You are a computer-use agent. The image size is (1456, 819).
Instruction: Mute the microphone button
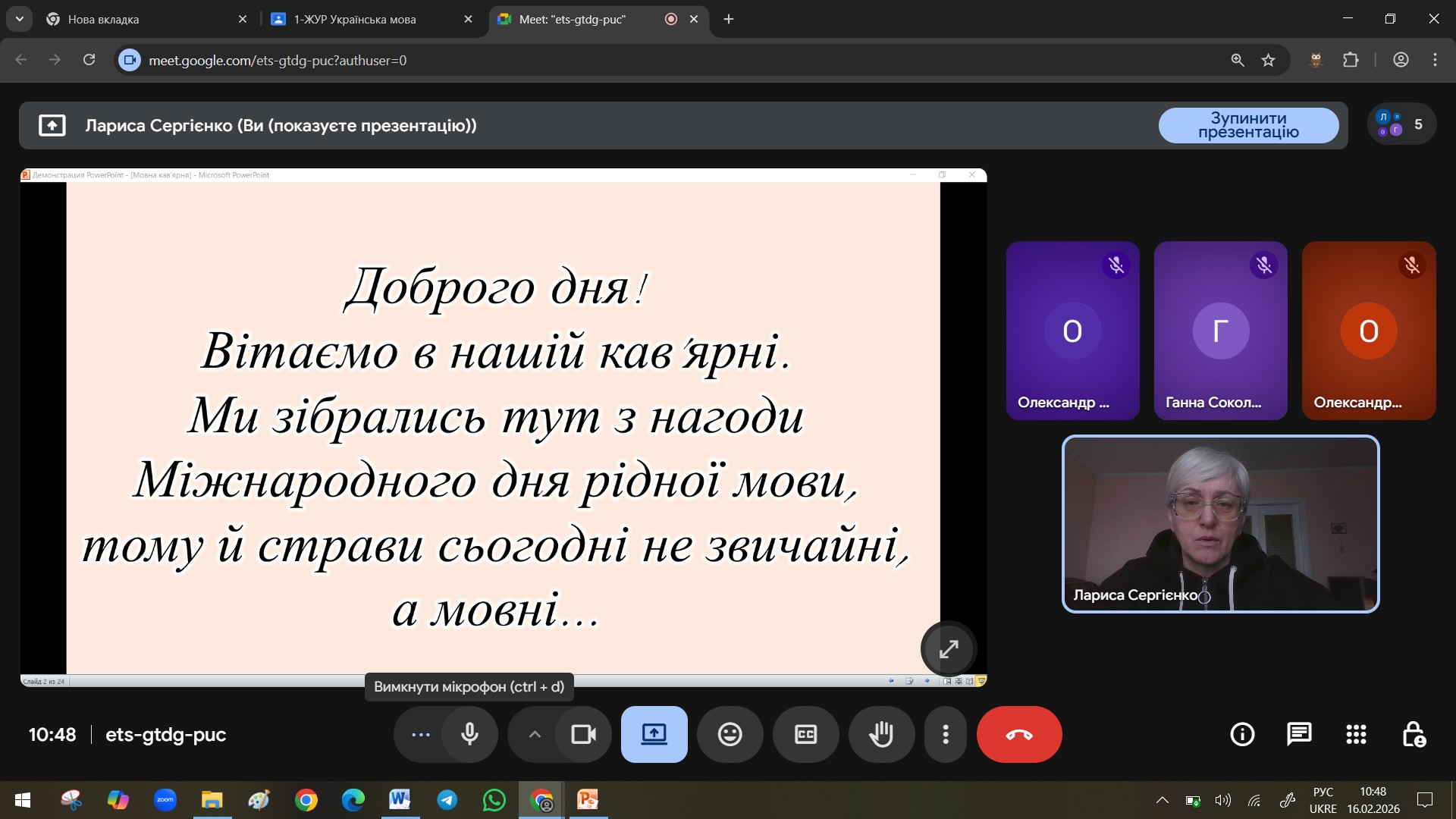pos(469,734)
